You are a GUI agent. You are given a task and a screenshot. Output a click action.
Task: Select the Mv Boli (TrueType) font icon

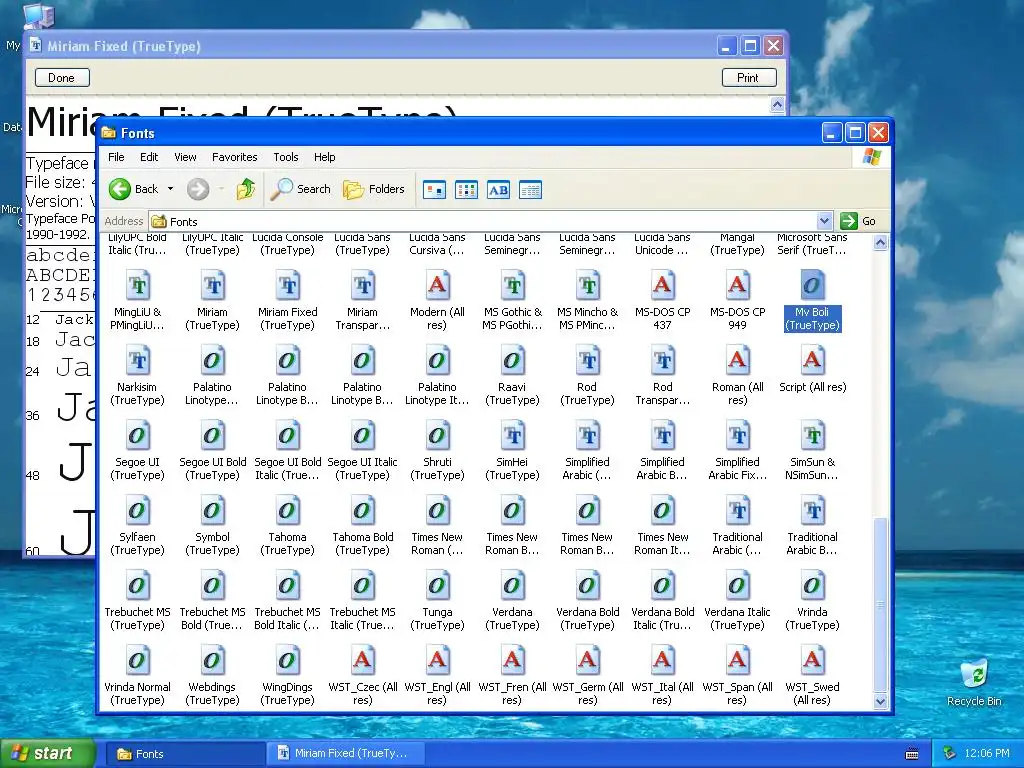pyautogui.click(x=812, y=286)
